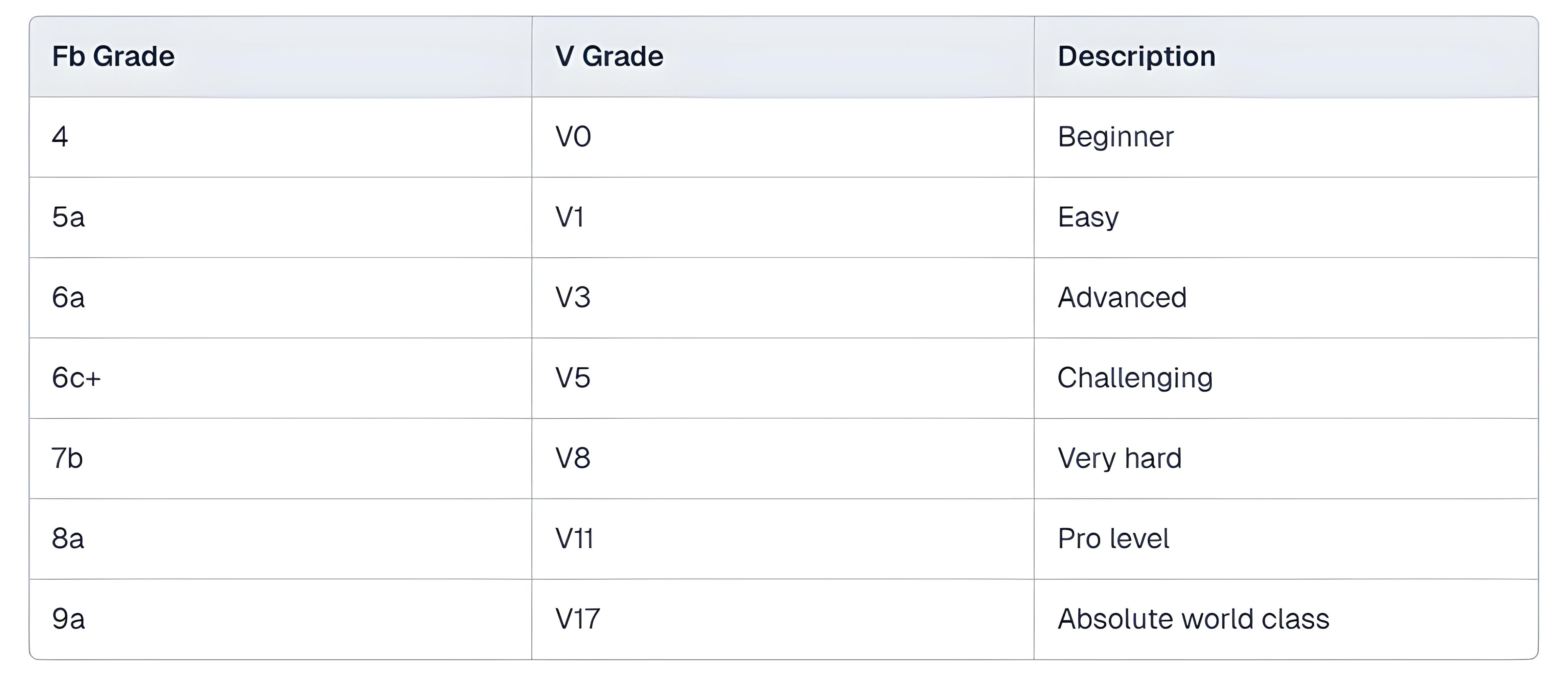Select the V3 grade cell
This screenshot has width=1568, height=678.
573,298
